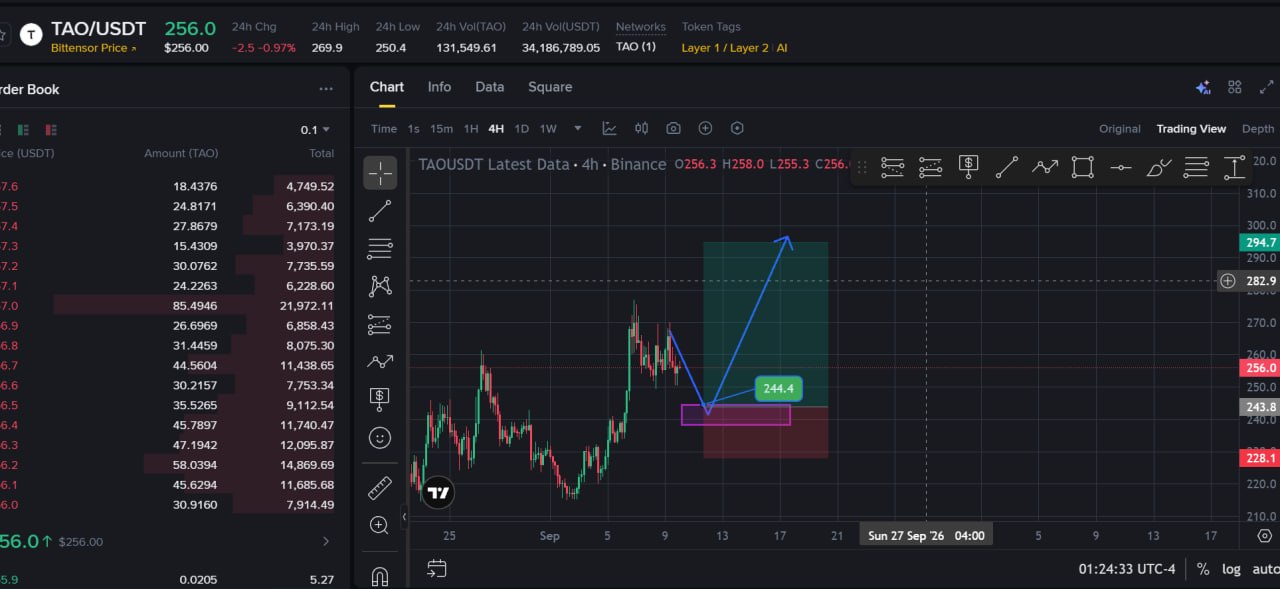Click the first favorite tool in floating toolbar
This screenshot has width=1280, height=589.
pos(893,167)
